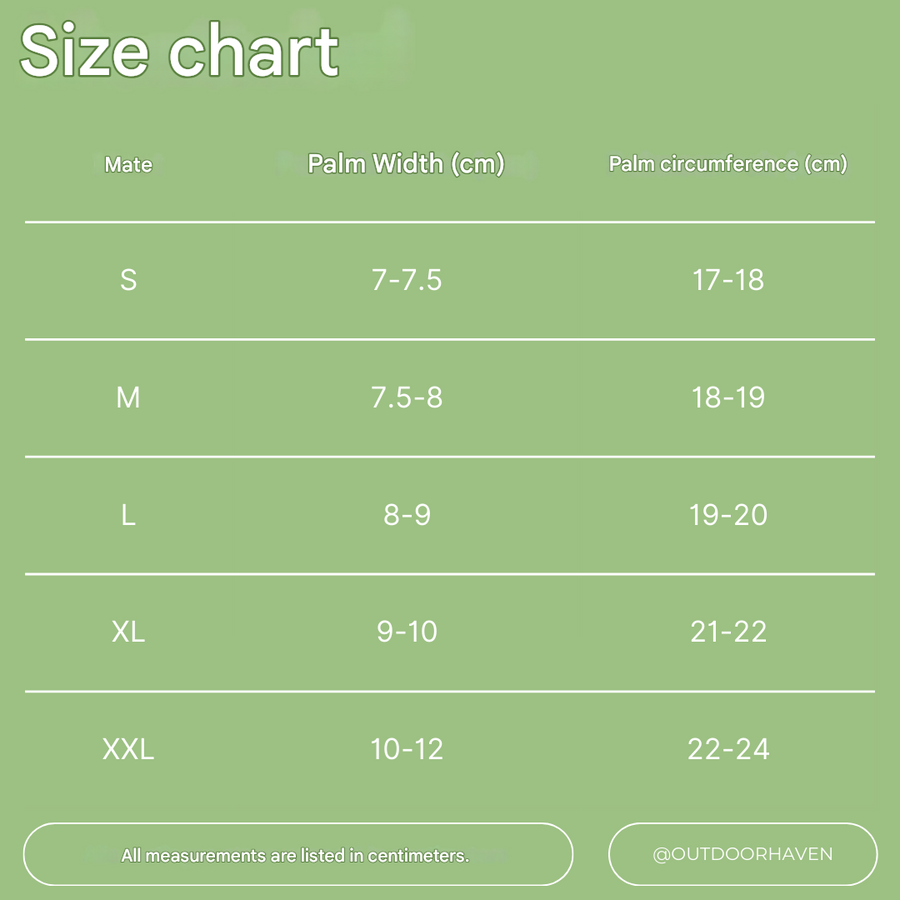This screenshot has width=900, height=900.
Task: Click the 19-20 circumference value
Action: [728, 514]
